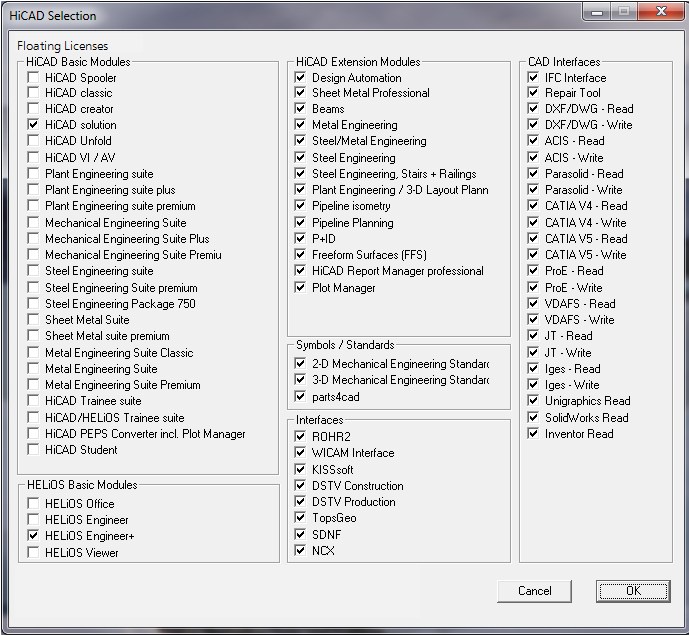Toggle Iges - Write checkbox
The width and height of the screenshot is (689, 635).
coord(533,385)
